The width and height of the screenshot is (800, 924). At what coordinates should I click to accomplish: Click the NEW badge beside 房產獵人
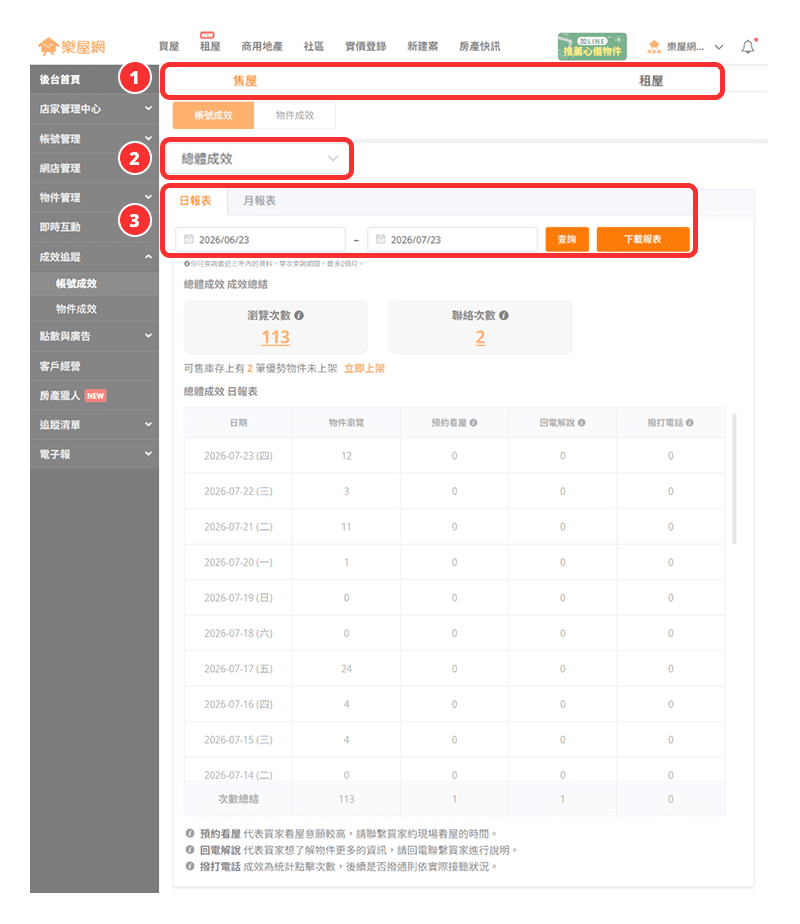coord(95,396)
